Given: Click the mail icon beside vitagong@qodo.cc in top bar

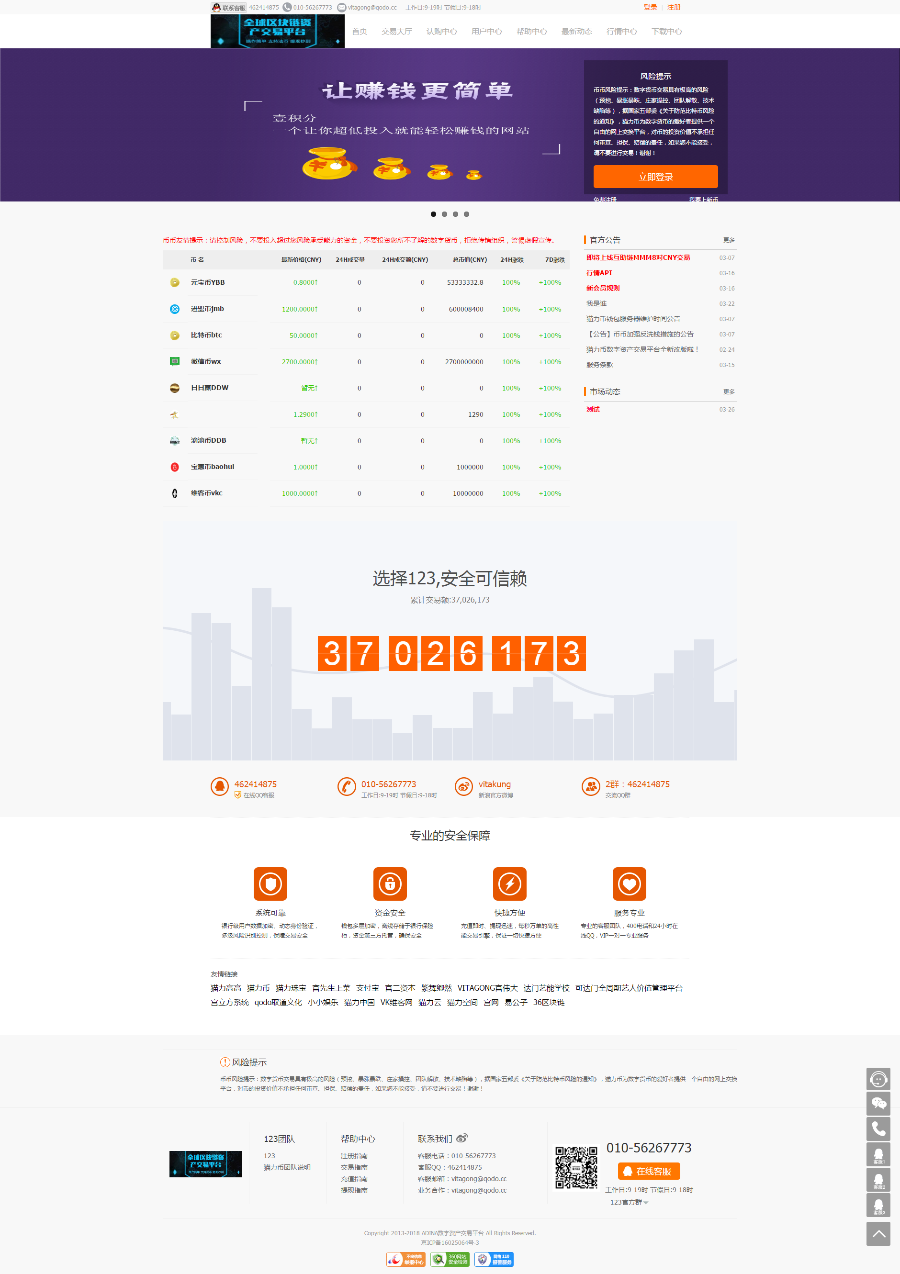Looking at the screenshot, I should click(x=342, y=7).
